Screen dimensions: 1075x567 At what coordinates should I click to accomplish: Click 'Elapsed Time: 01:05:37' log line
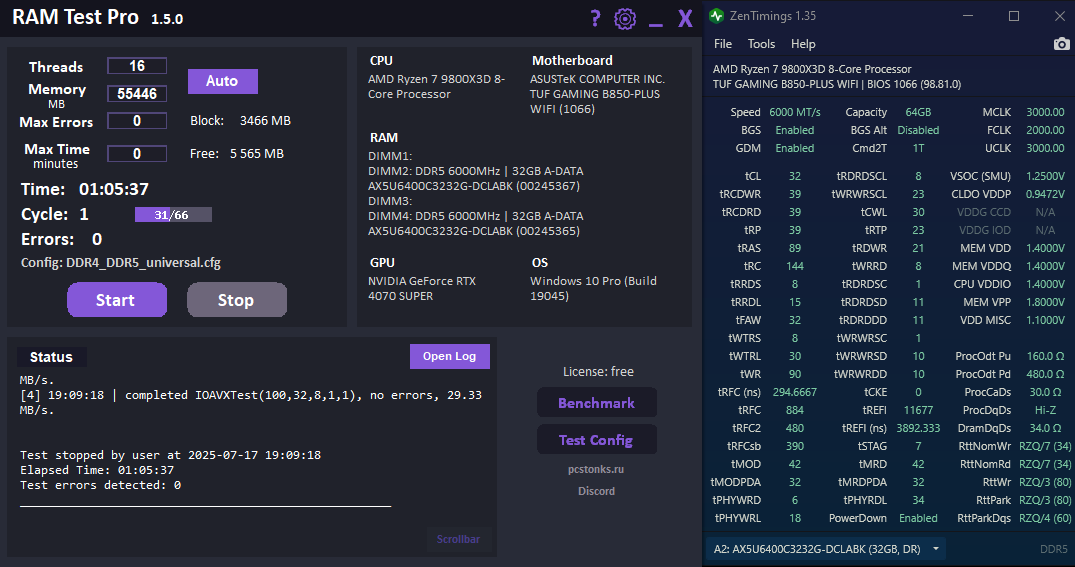97,470
